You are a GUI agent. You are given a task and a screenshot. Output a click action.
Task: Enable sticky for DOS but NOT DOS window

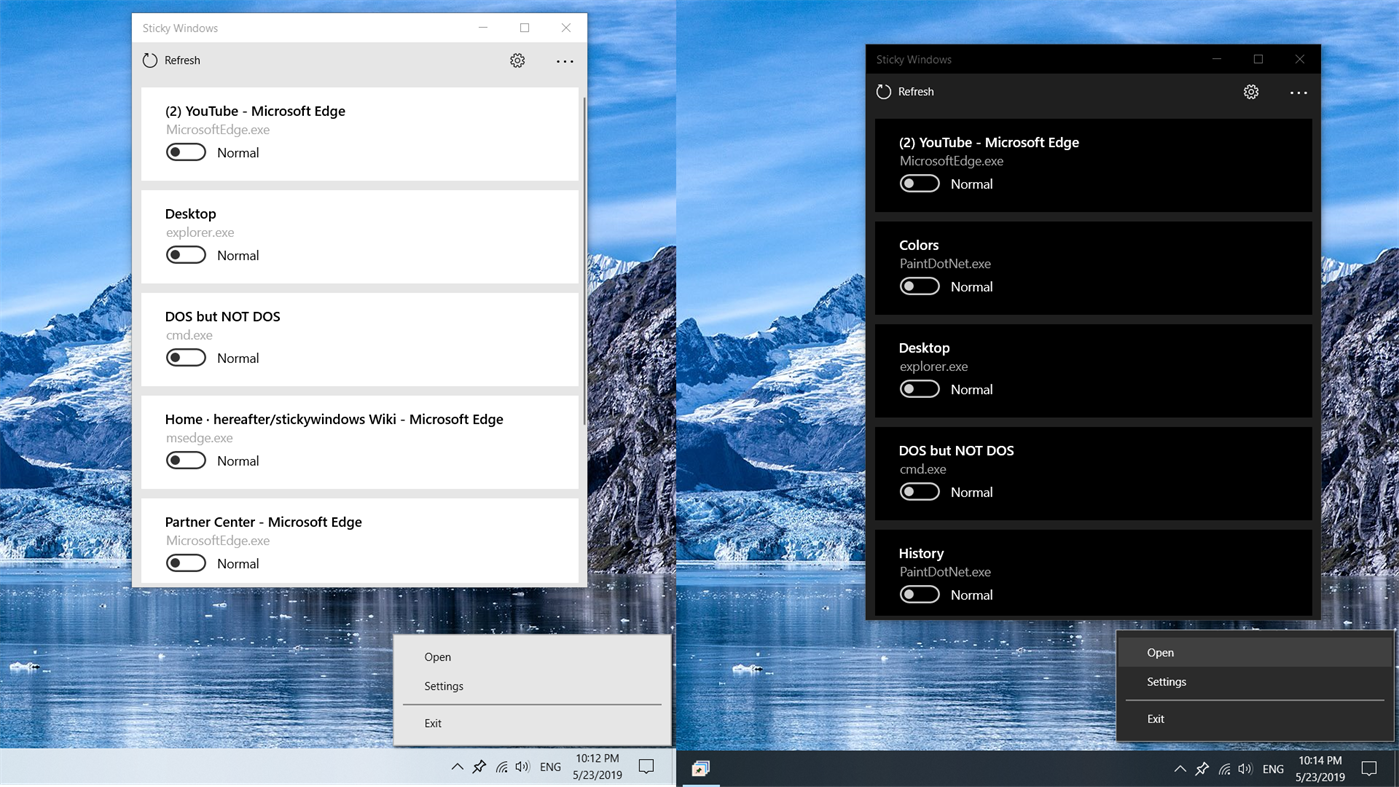pos(186,357)
